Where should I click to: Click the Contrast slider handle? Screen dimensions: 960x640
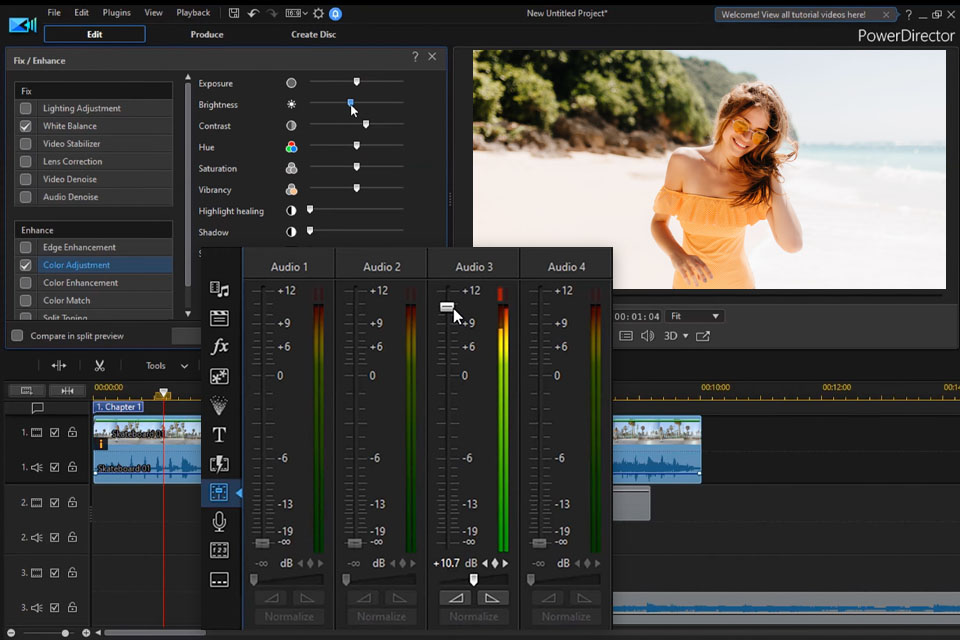coord(366,124)
